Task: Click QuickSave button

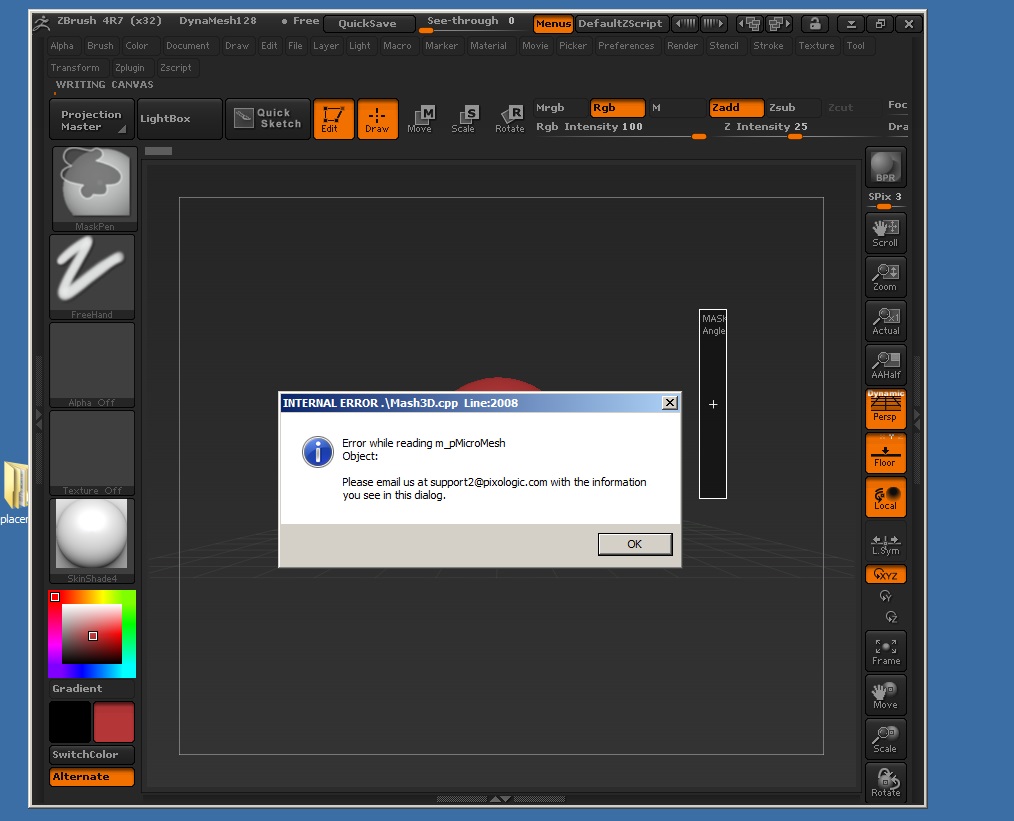Action: 368,23
